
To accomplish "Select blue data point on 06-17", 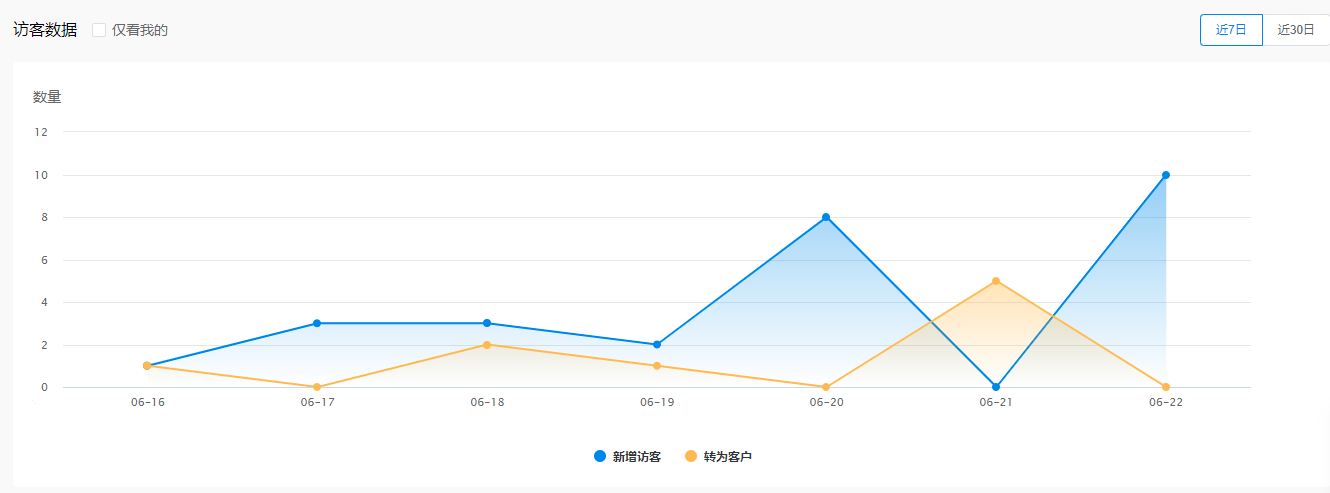I will (317, 323).
